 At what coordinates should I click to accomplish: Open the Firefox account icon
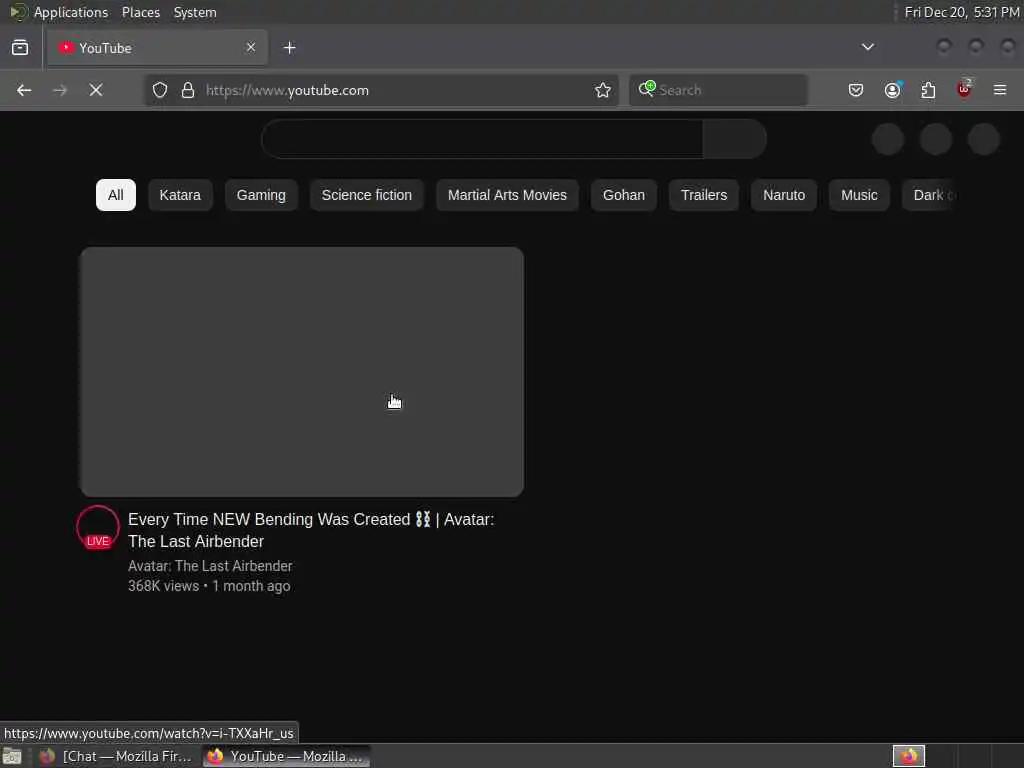893,90
